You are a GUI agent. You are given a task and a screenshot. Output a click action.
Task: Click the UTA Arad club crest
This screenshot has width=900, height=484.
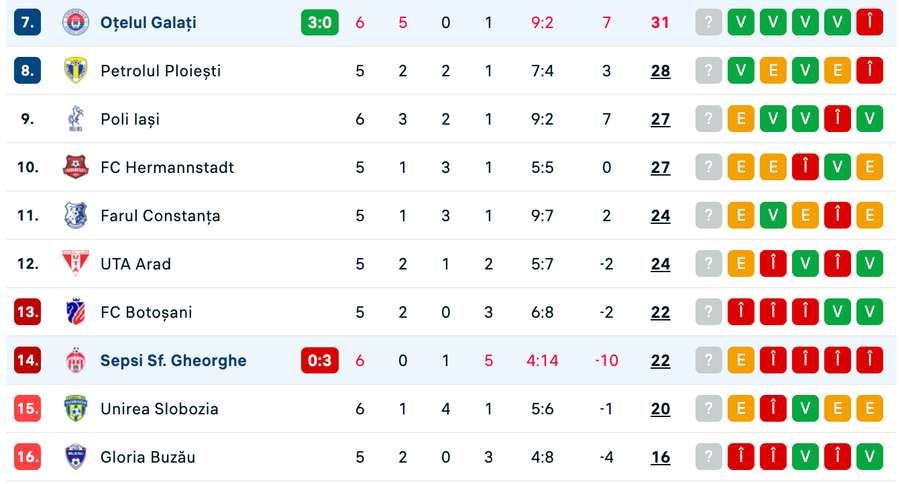coord(75,264)
